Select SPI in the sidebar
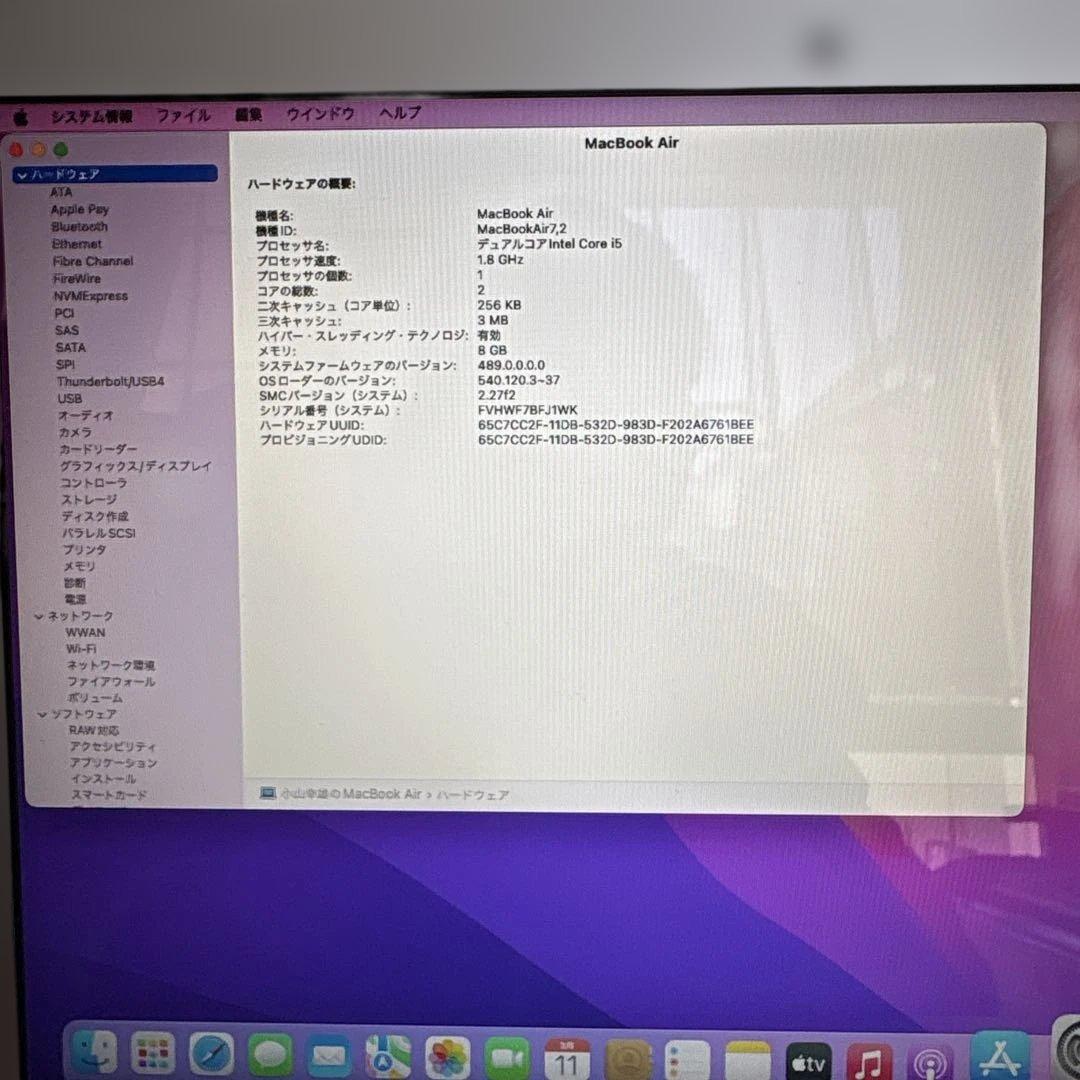The width and height of the screenshot is (1080, 1080). (x=65, y=364)
